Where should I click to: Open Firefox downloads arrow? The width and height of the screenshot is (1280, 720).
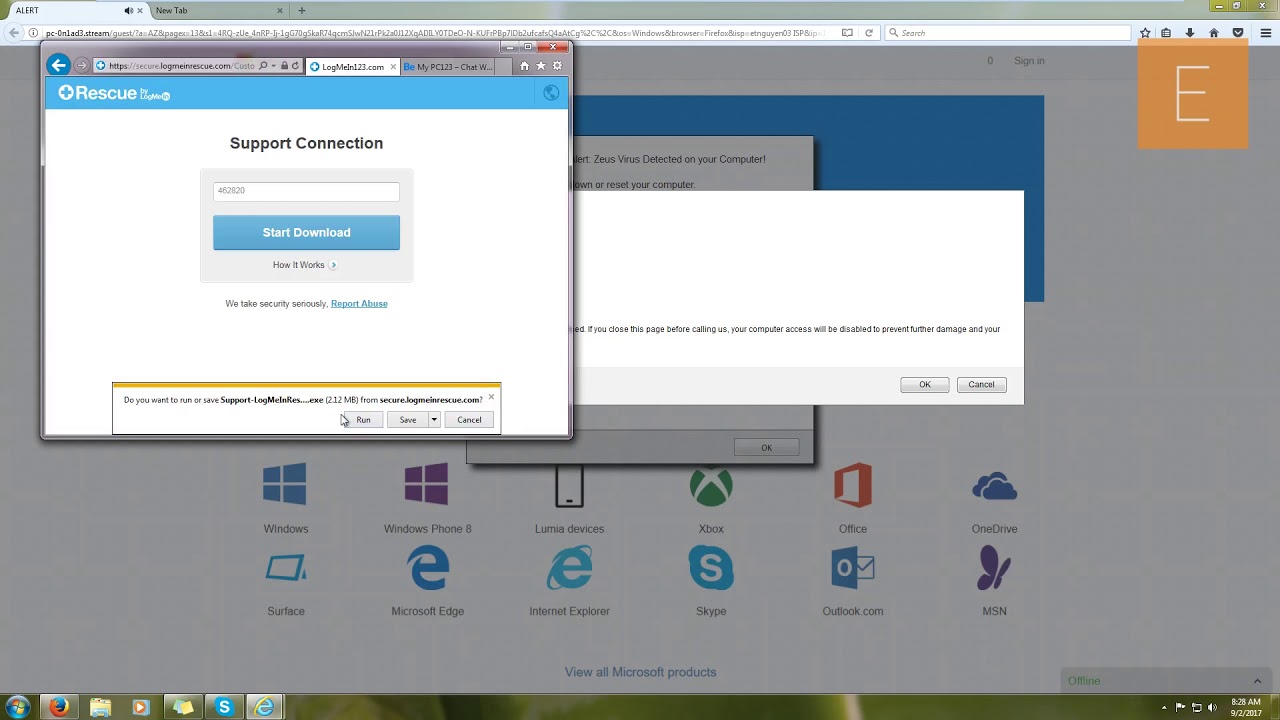click(x=1190, y=33)
